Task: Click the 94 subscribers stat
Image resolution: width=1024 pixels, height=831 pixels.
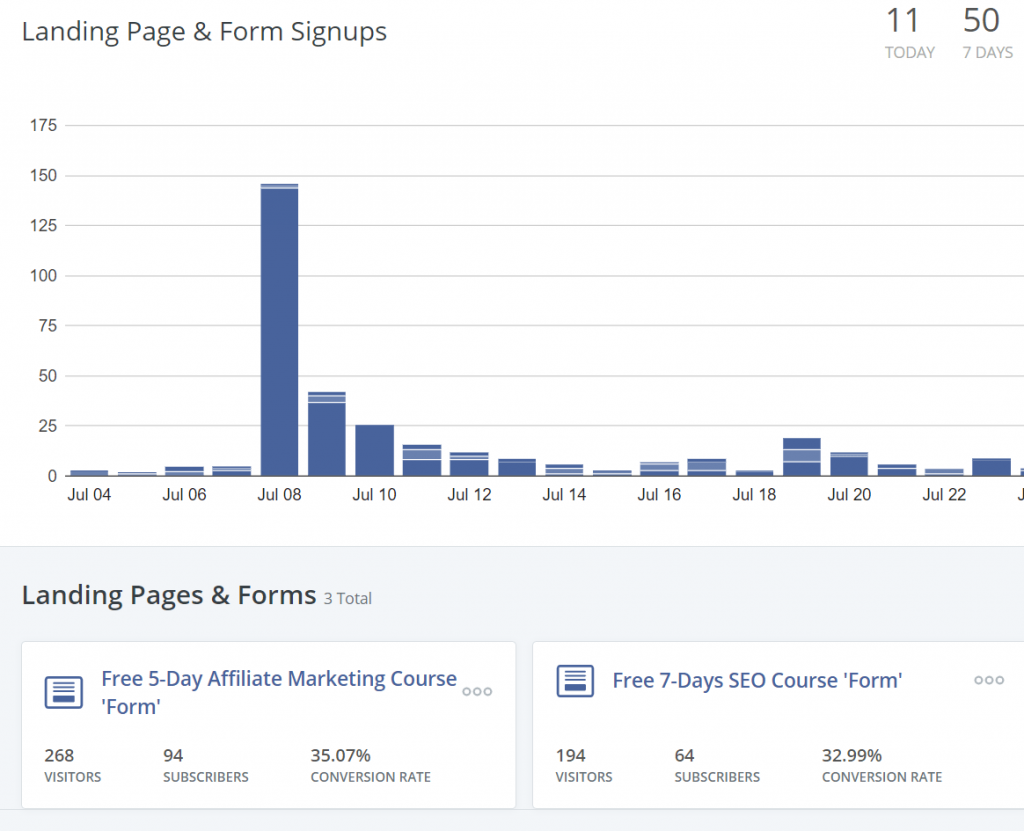Action: coord(174,755)
